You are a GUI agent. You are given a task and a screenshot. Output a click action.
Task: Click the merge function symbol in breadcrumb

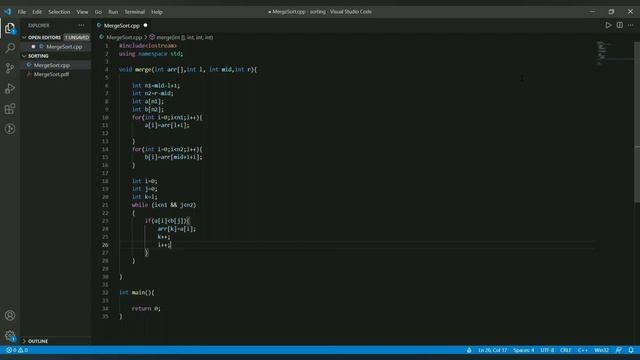click(x=181, y=37)
